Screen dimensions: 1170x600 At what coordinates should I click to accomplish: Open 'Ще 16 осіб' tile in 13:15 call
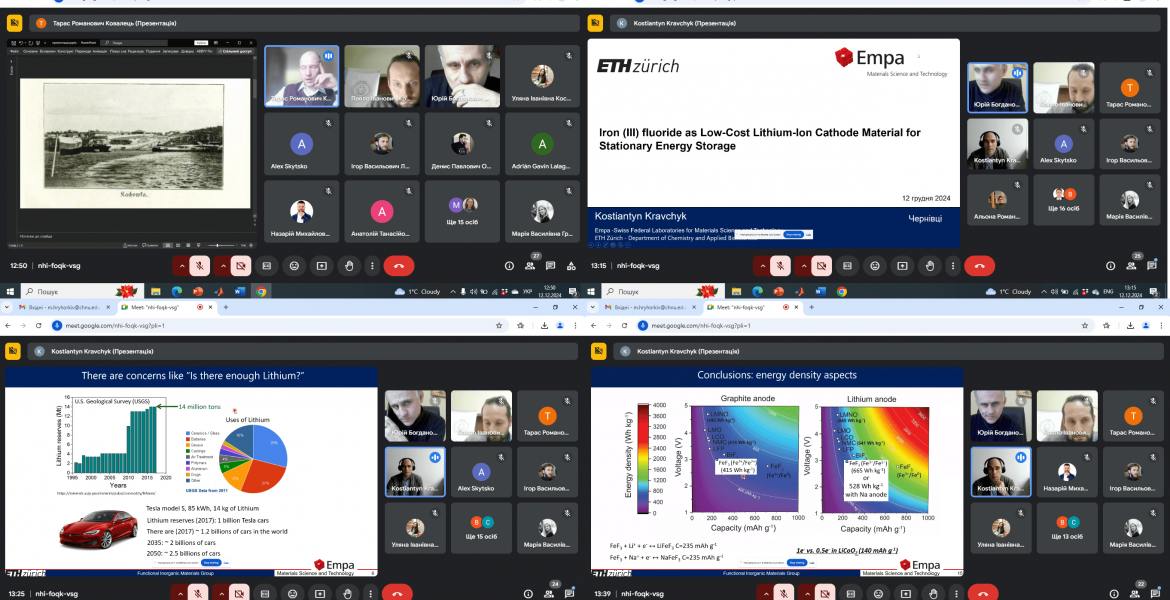1063,199
